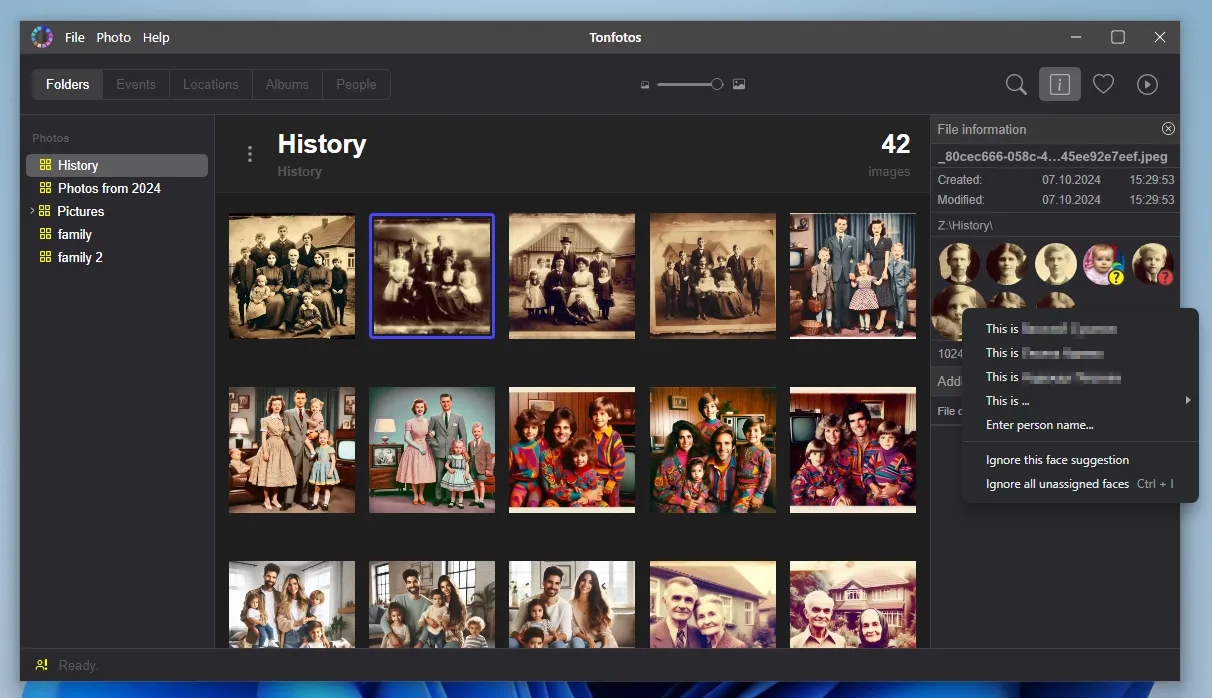
Task: Click the large thumbnail size icon
Action: [x=739, y=85]
